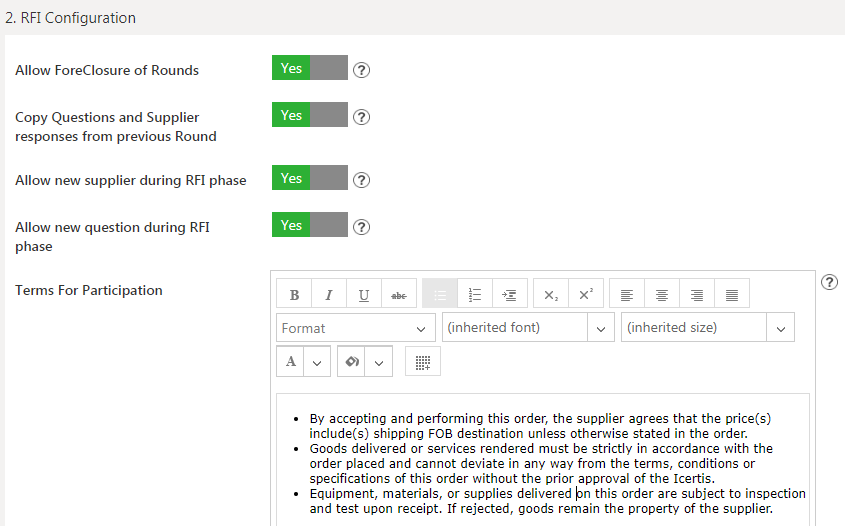Click help icon next to Copy Questions toggle
Screen dimensions: 845x526
tap(362, 117)
